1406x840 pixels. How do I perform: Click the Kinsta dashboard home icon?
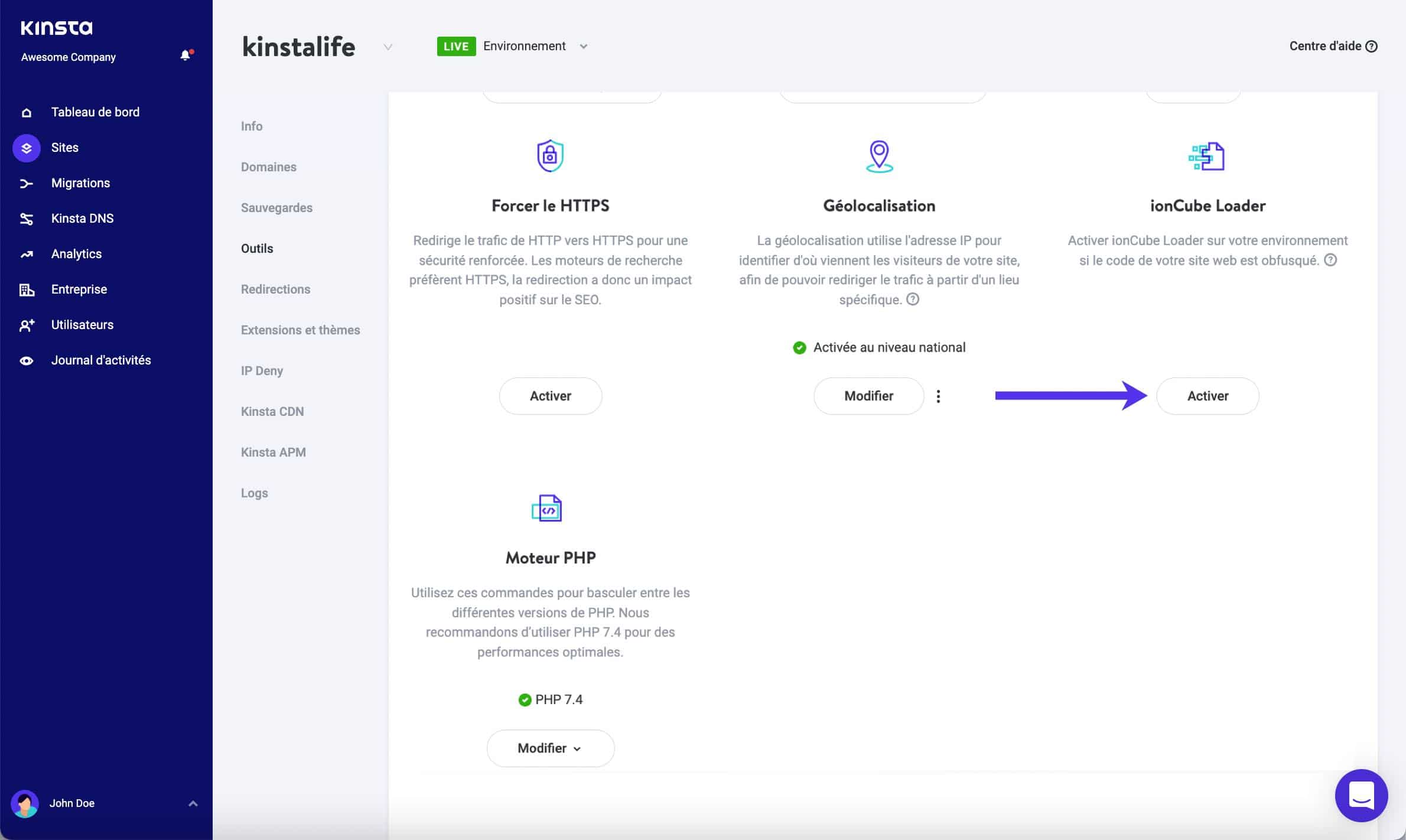26,111
